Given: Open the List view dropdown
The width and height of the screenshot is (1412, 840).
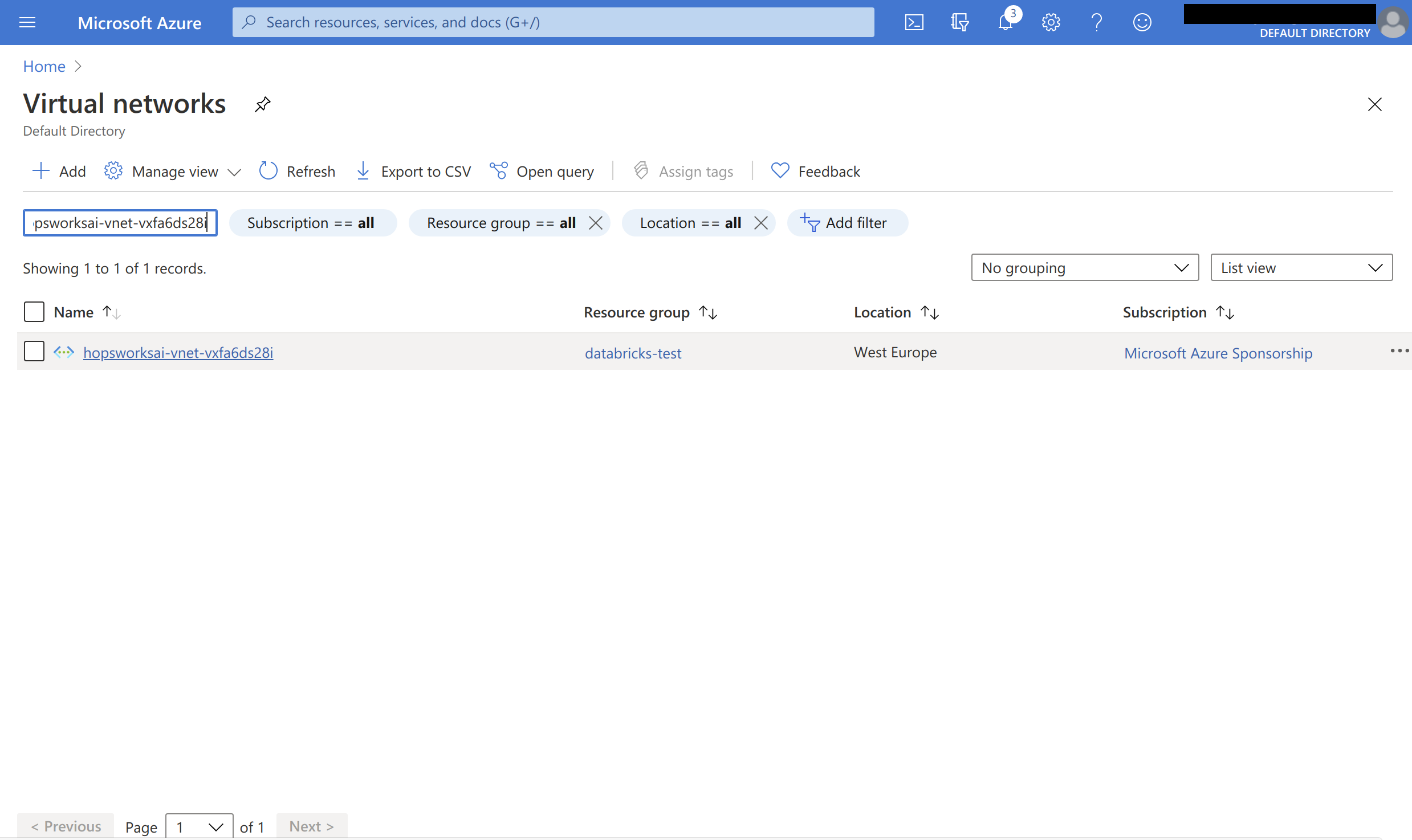Looking at the screenshot, I should click(1301, 267).
